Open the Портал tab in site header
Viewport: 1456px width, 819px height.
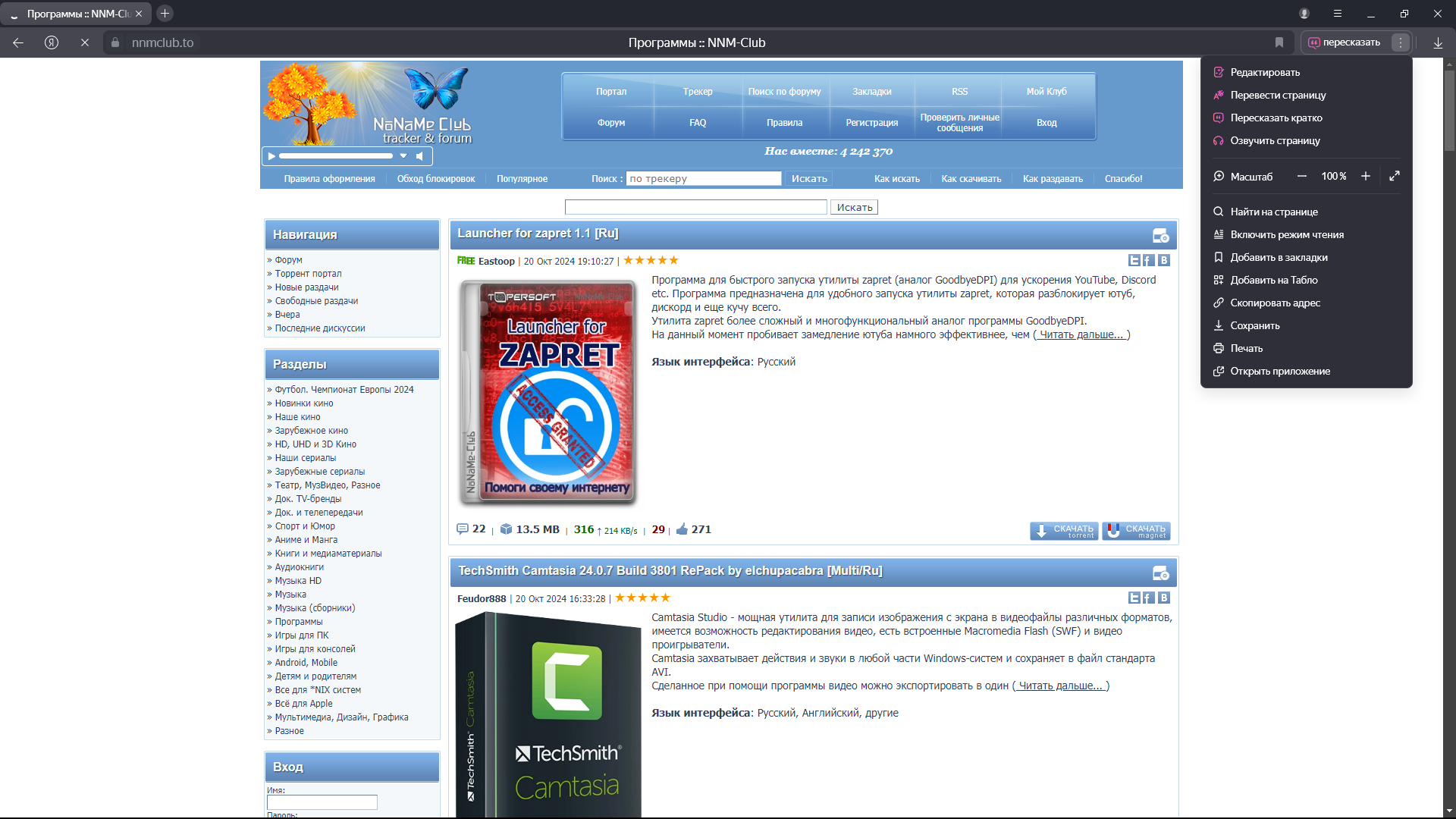click(x=611, y=91)
